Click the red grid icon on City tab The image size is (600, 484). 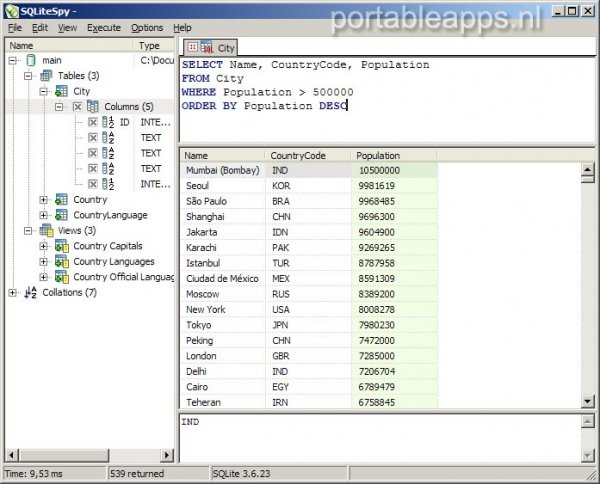pyautogui.click(x=192, y=47)
